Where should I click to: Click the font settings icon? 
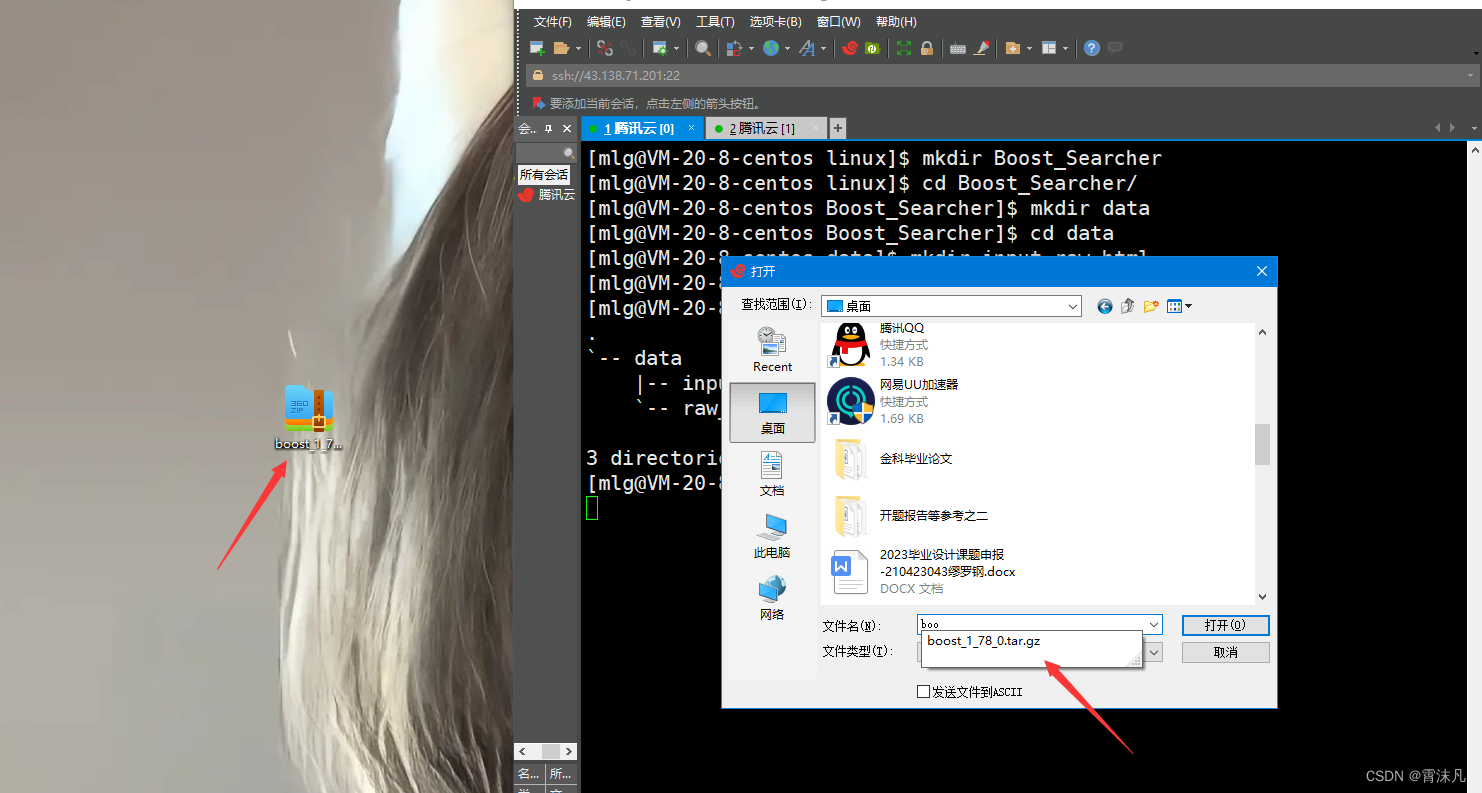[806, 48]
